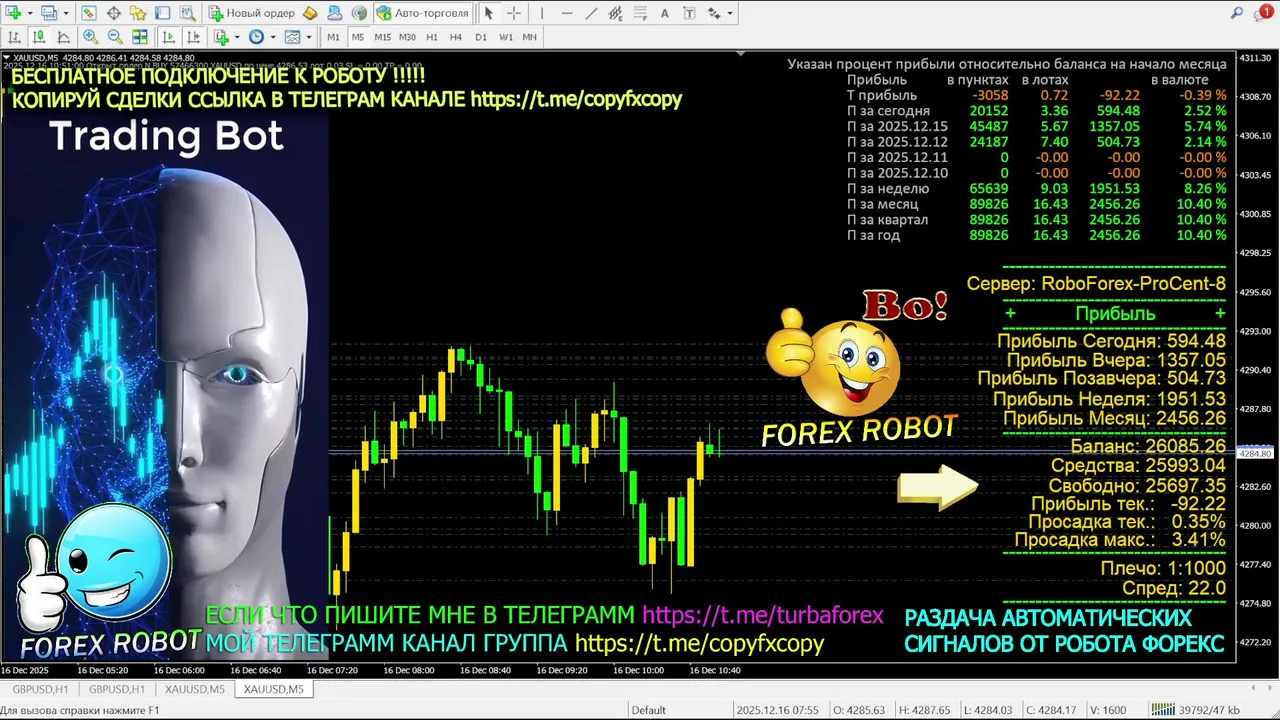The width and height of the screenshot is (1280, 720).
Task: Show the Market Watch panel
Action: click(89, 13)
